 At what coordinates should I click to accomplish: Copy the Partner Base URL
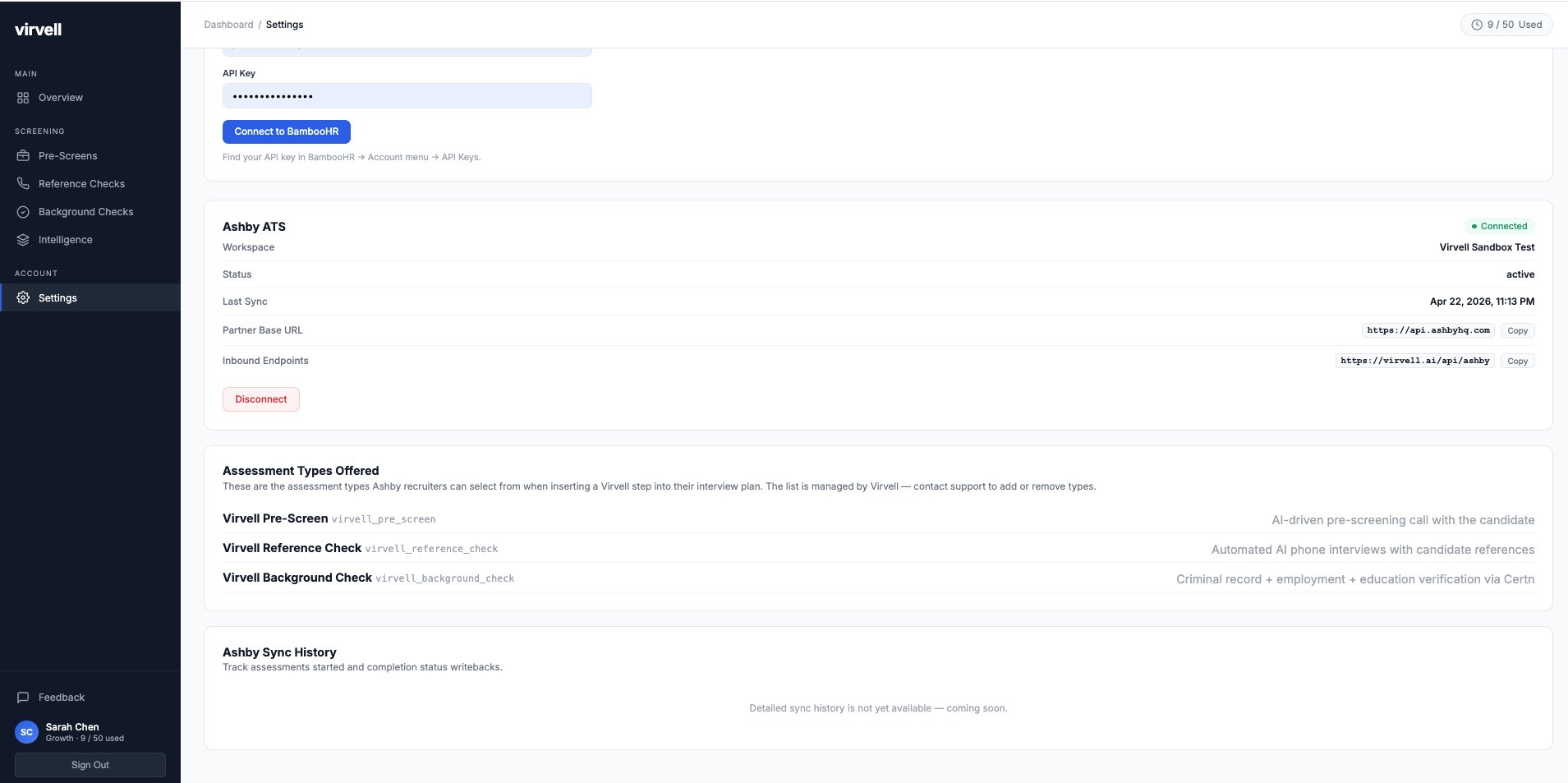tap(1517, 330)
